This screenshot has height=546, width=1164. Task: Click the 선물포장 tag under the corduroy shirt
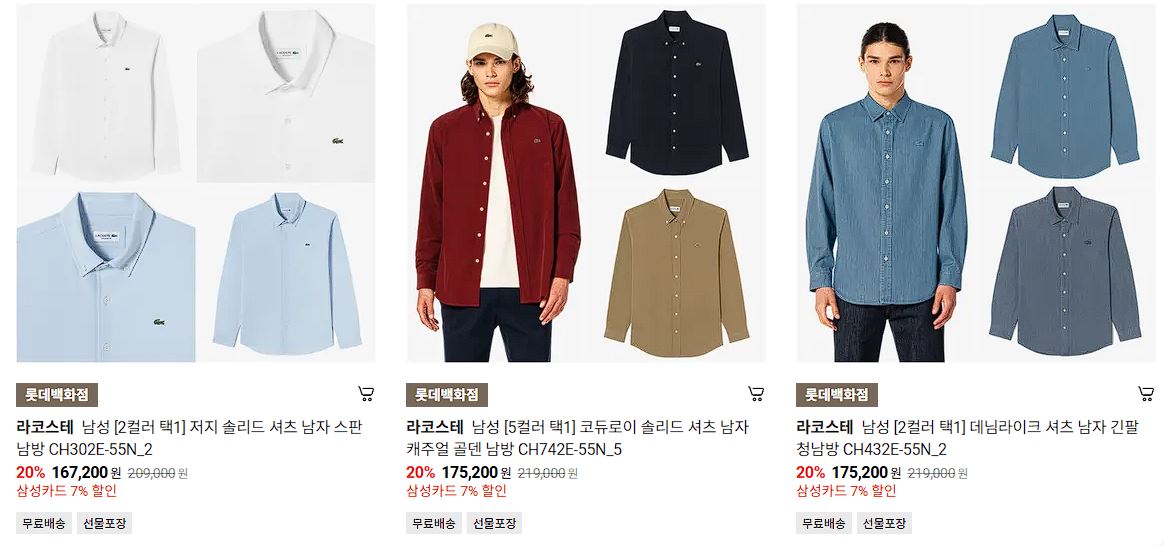pos(494,523)
